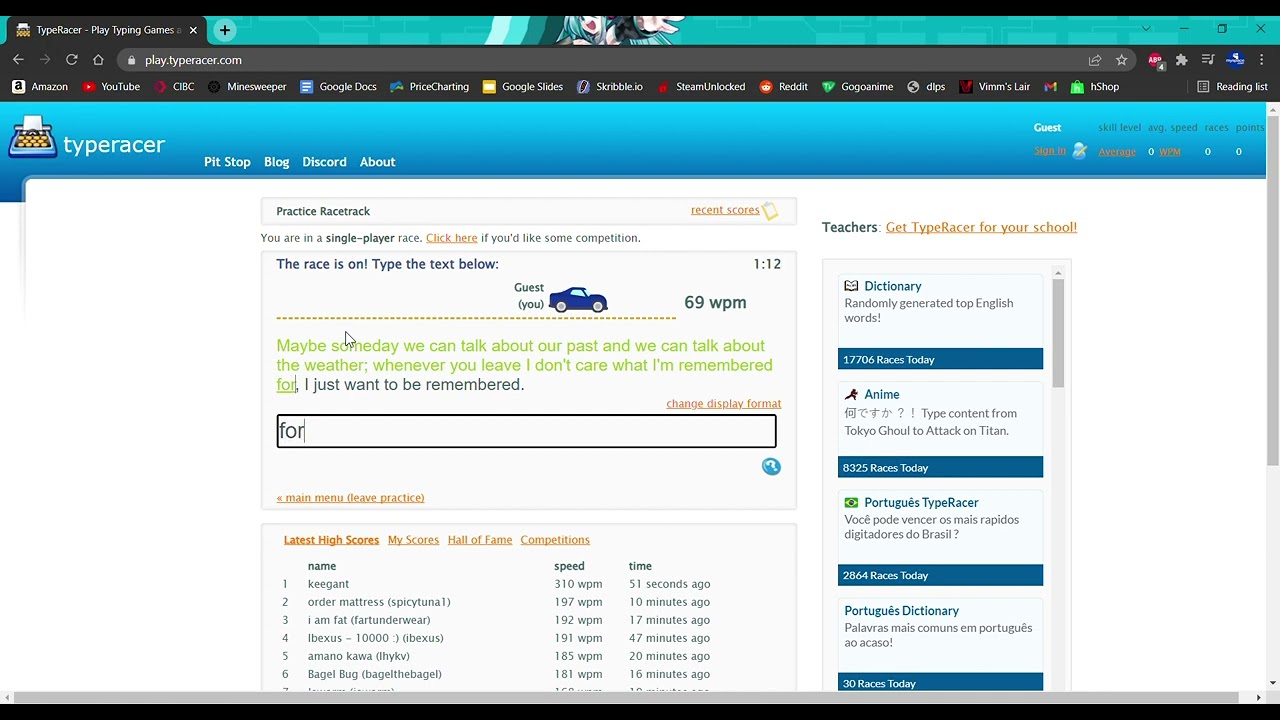
Task: Select the Português Dictionary universe title
Action: click(x=901, y=611)
